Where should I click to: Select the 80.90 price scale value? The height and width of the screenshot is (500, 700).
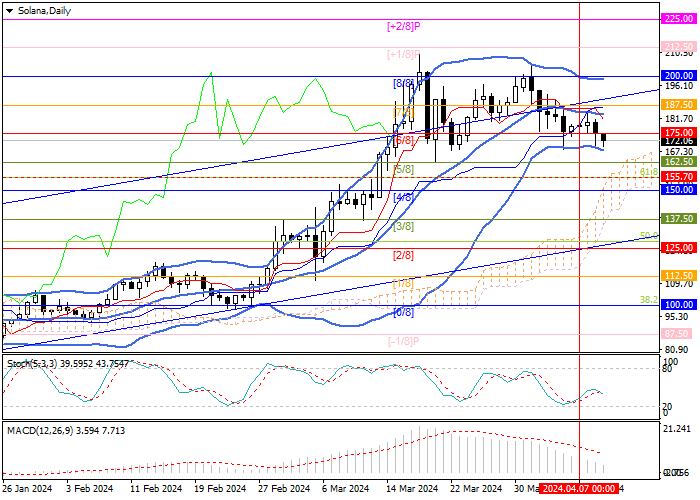coord(677,350)
